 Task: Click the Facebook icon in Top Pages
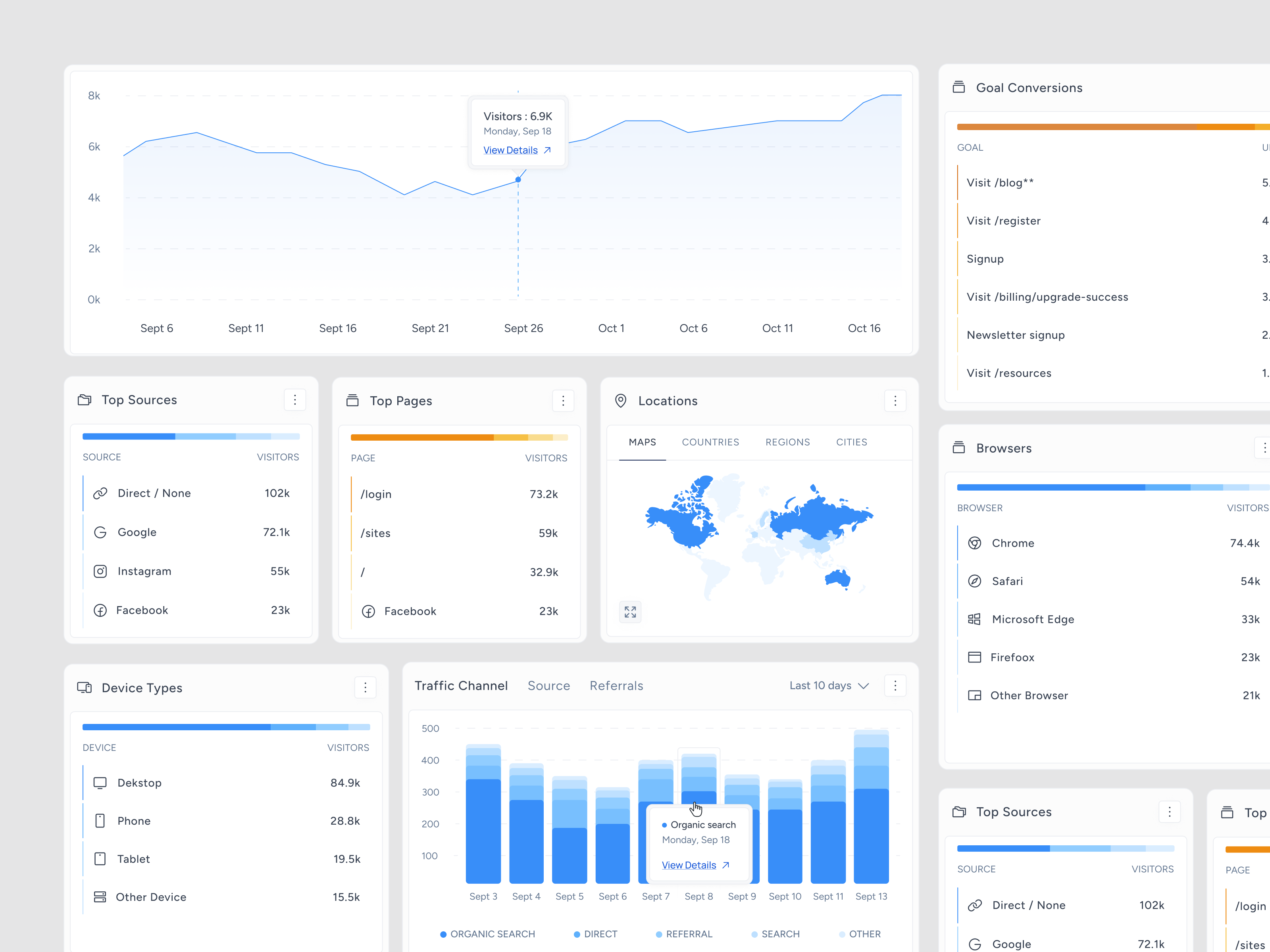pos(368,611)
